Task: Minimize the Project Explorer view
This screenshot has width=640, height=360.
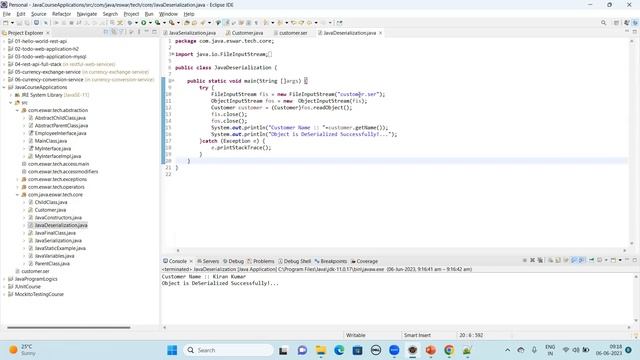Action: pos(147,32)
